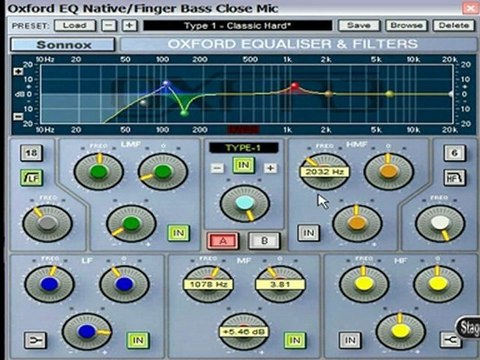Viewport: 480px width, 360px height.
Task: Toggle the MF band IN button
Action: pyautogui.click(x=295, y=340)
